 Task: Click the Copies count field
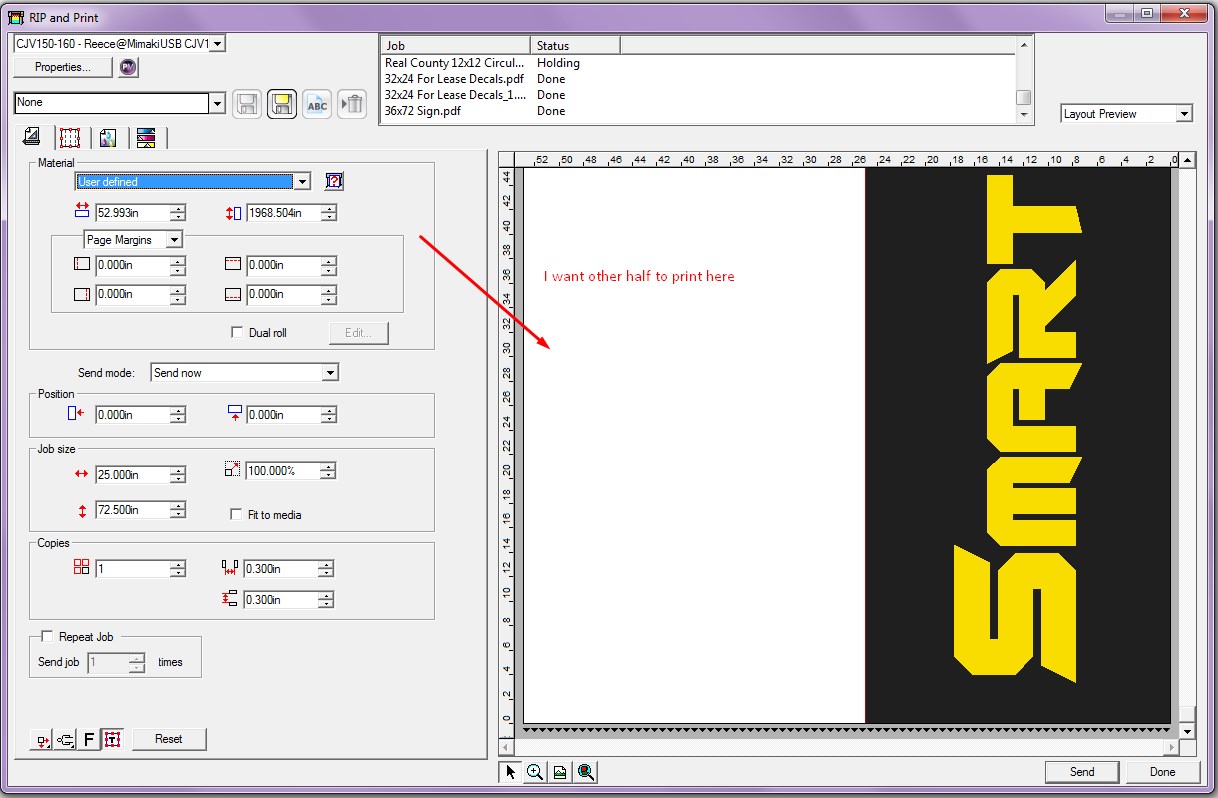132,568
